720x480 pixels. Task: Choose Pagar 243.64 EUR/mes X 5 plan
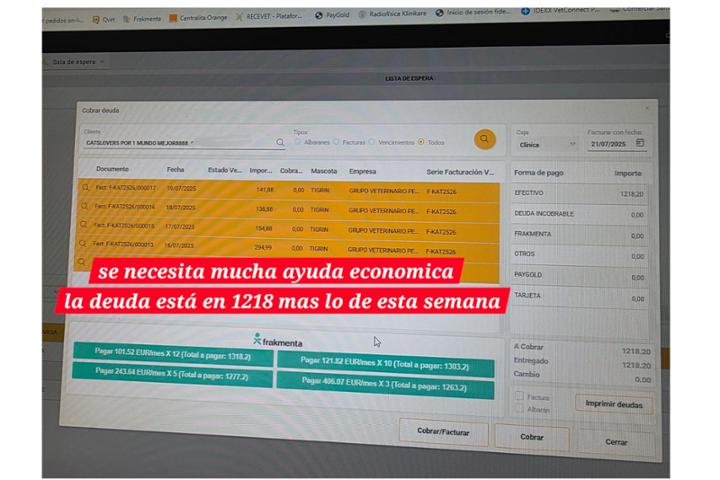[172, 374]
